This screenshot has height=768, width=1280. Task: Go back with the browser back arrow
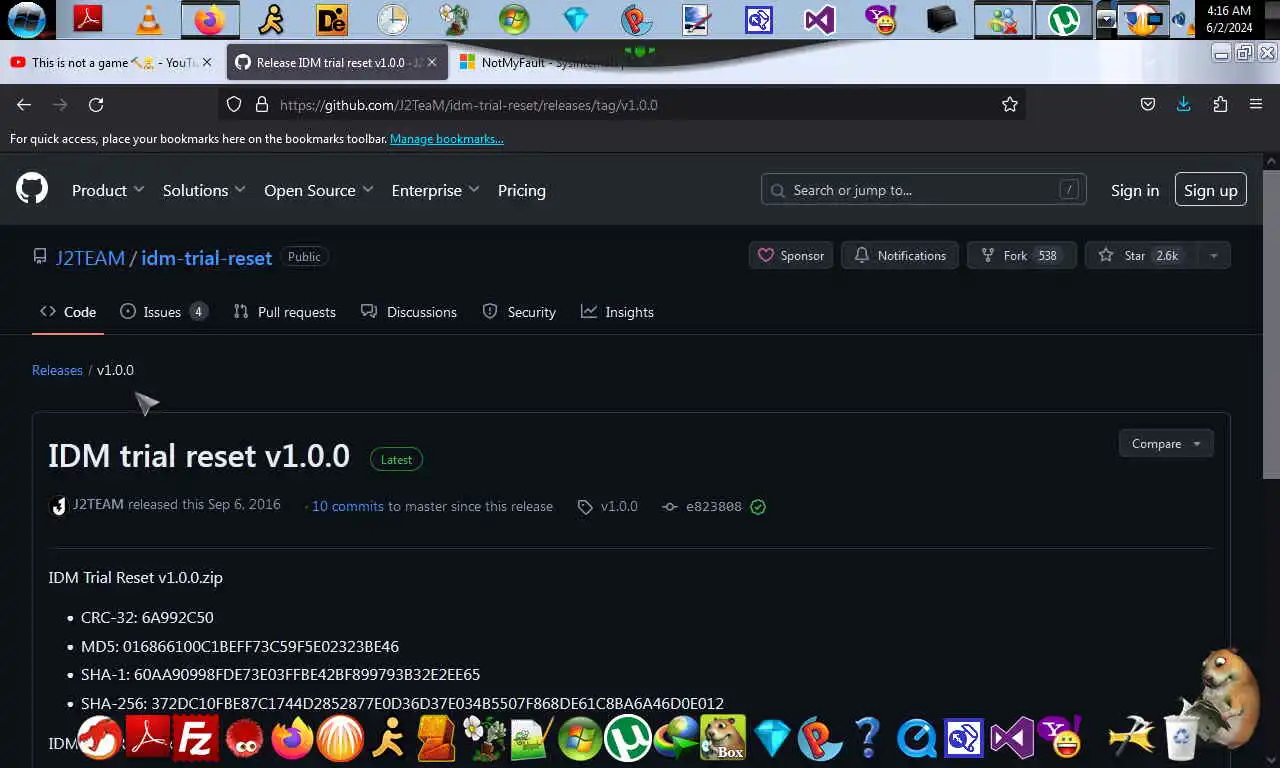point(24,104)
